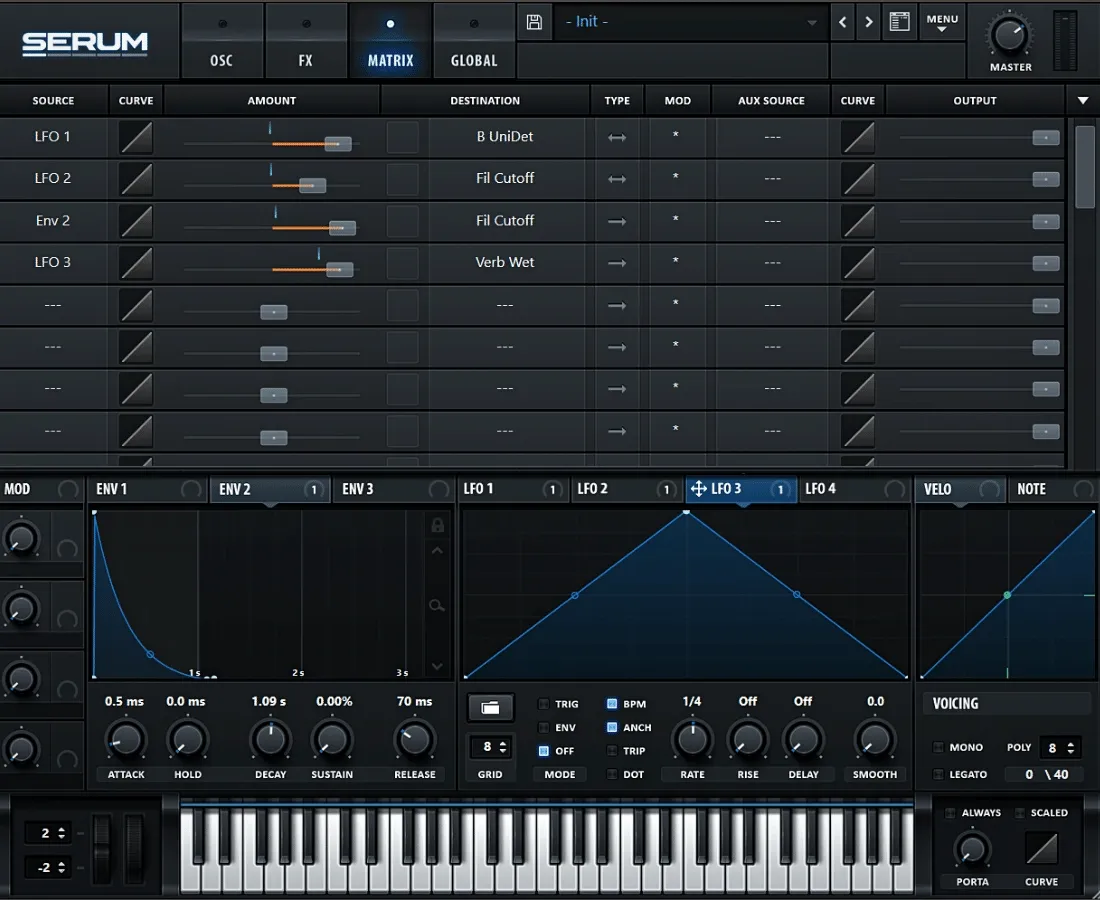Select the magnifier icon in the envelope panel
Viewport: 1100px width, 900px height.
point(436,605)
